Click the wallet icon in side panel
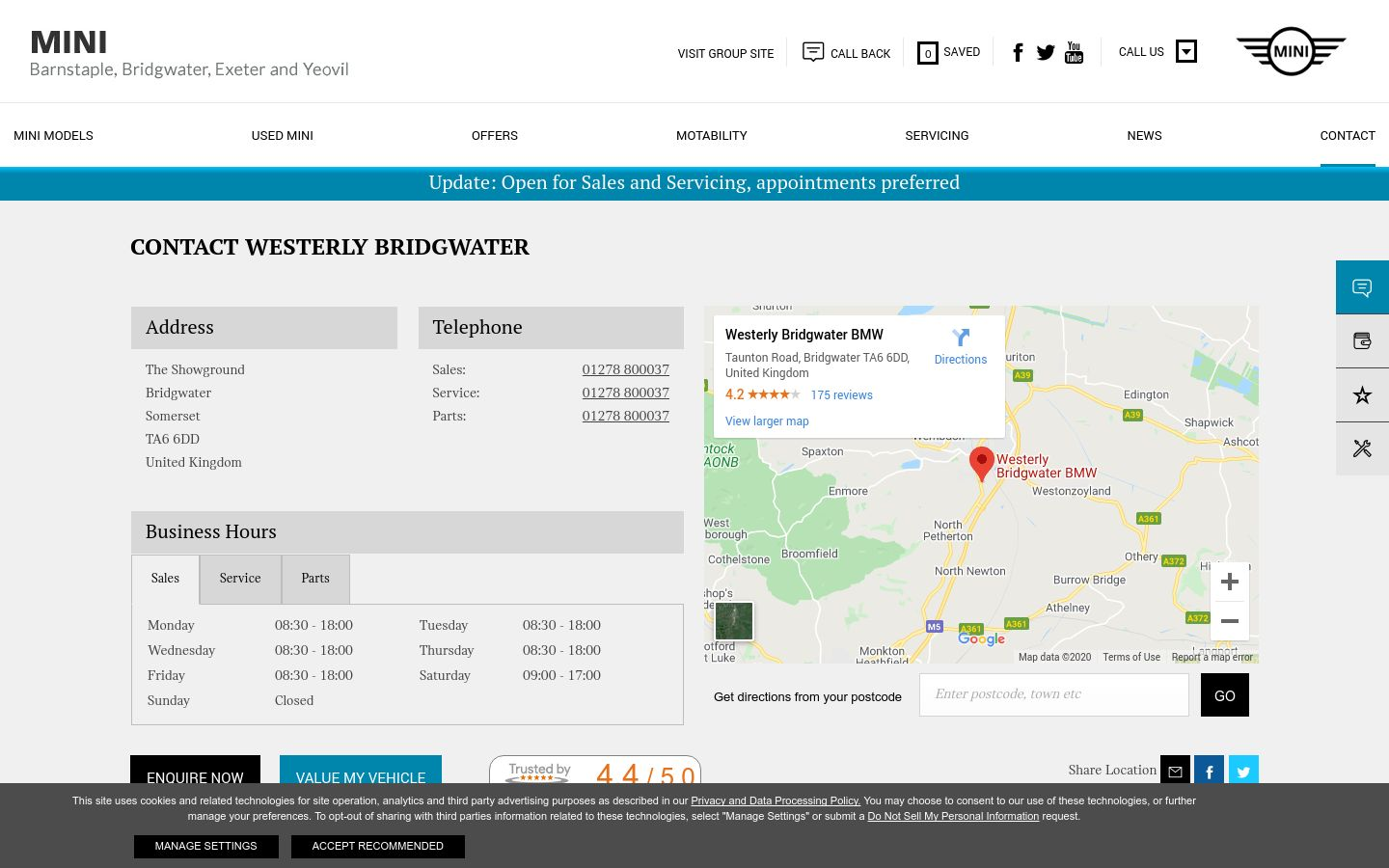 [x=1362, y=340]
